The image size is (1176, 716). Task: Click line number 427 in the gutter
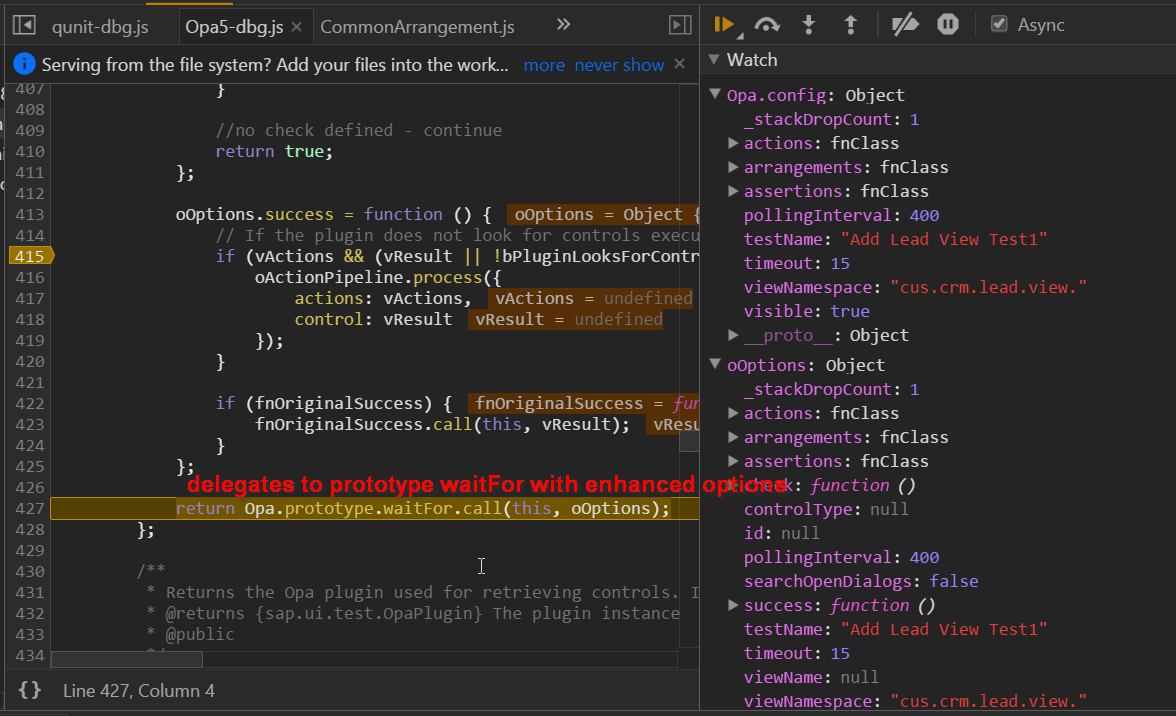pos(30,508)
